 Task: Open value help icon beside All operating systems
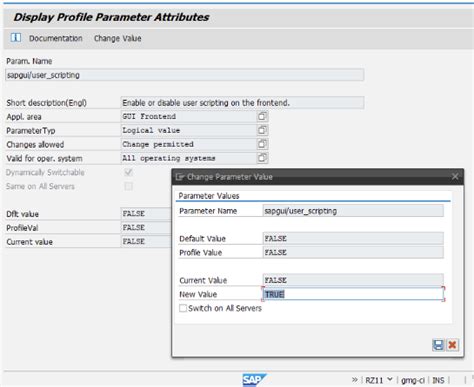[x=262, y=158]
